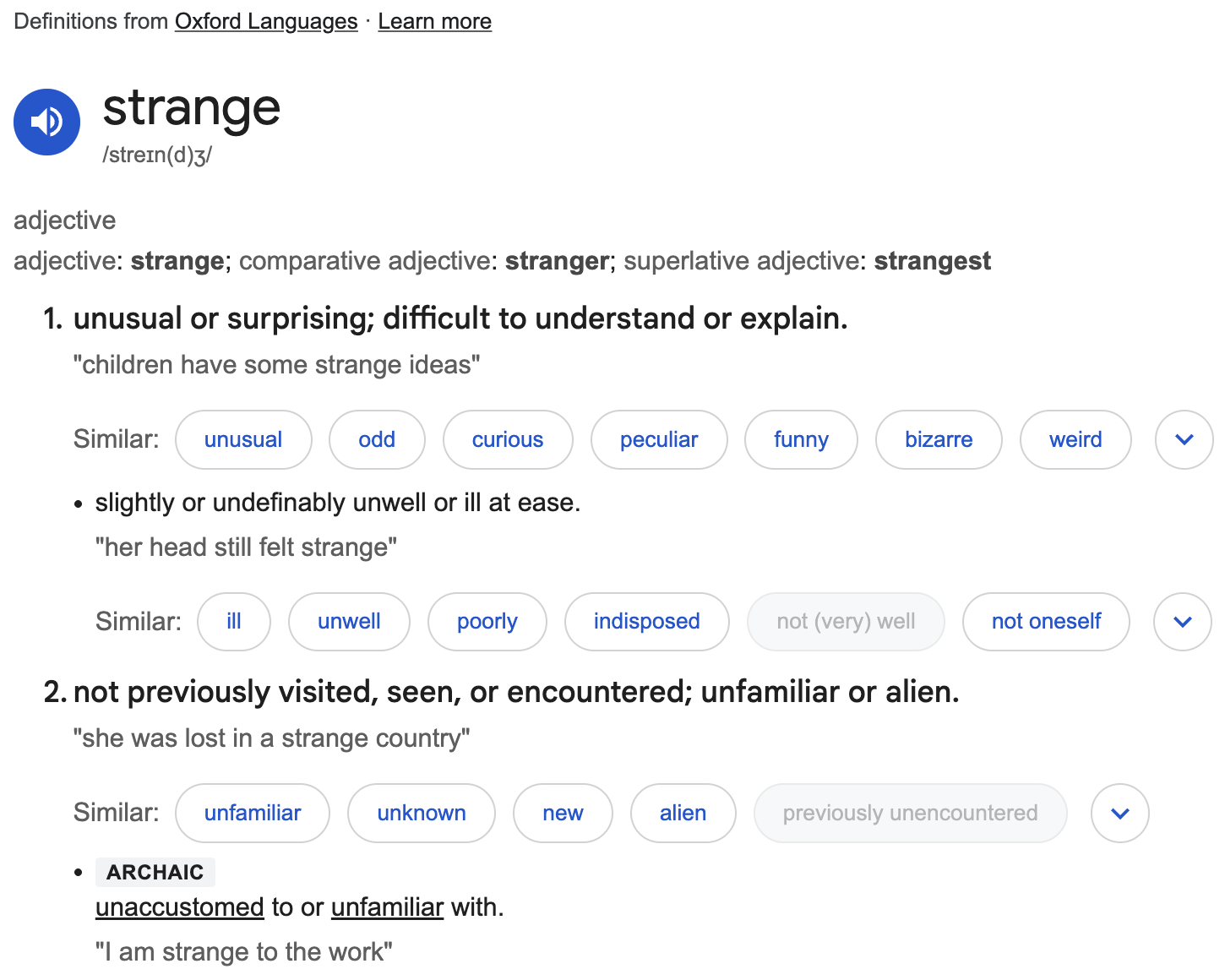Image resolution: width=1225 pixels, height=980 pixels.
Task: Select the synonym odd
Action: 377,439
